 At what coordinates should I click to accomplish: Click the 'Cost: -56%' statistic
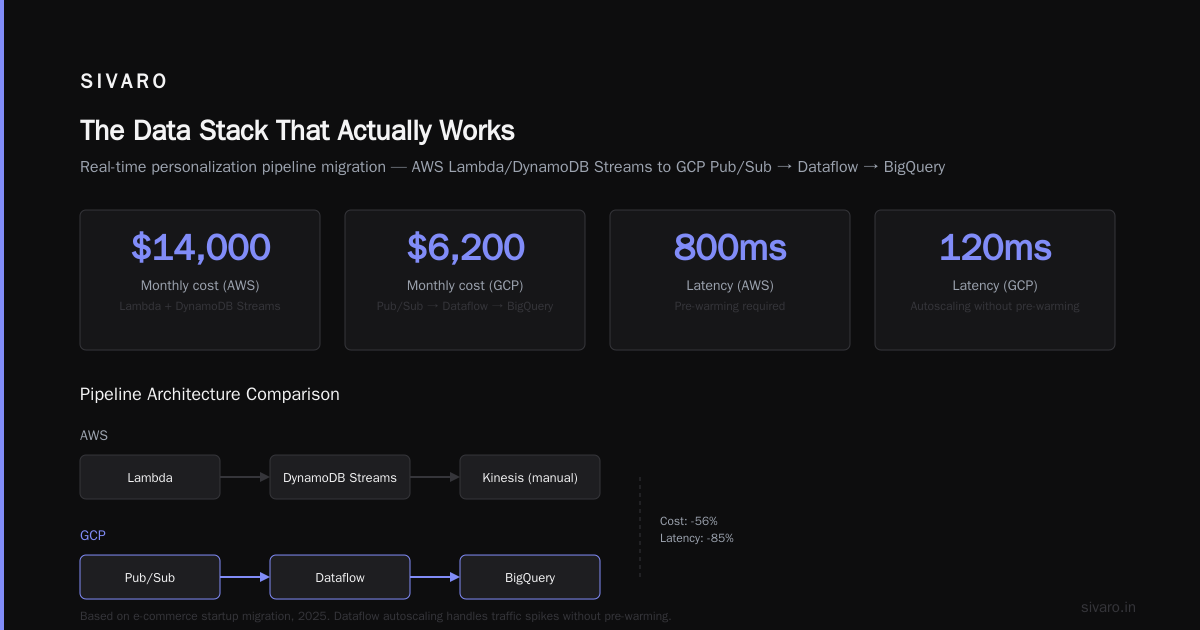tap(689, 521)
